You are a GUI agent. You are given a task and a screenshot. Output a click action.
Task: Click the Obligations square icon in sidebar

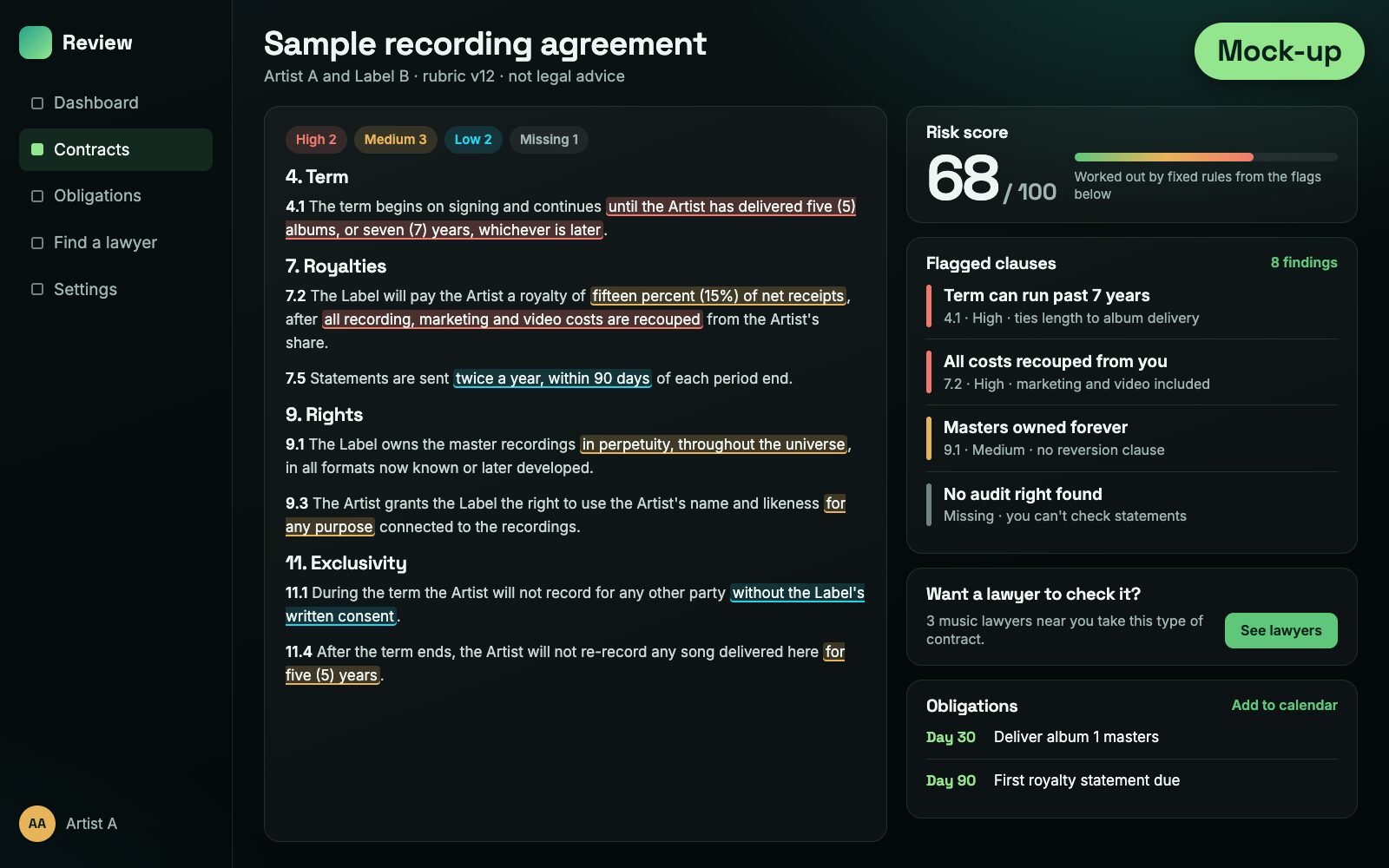(37, 196)
